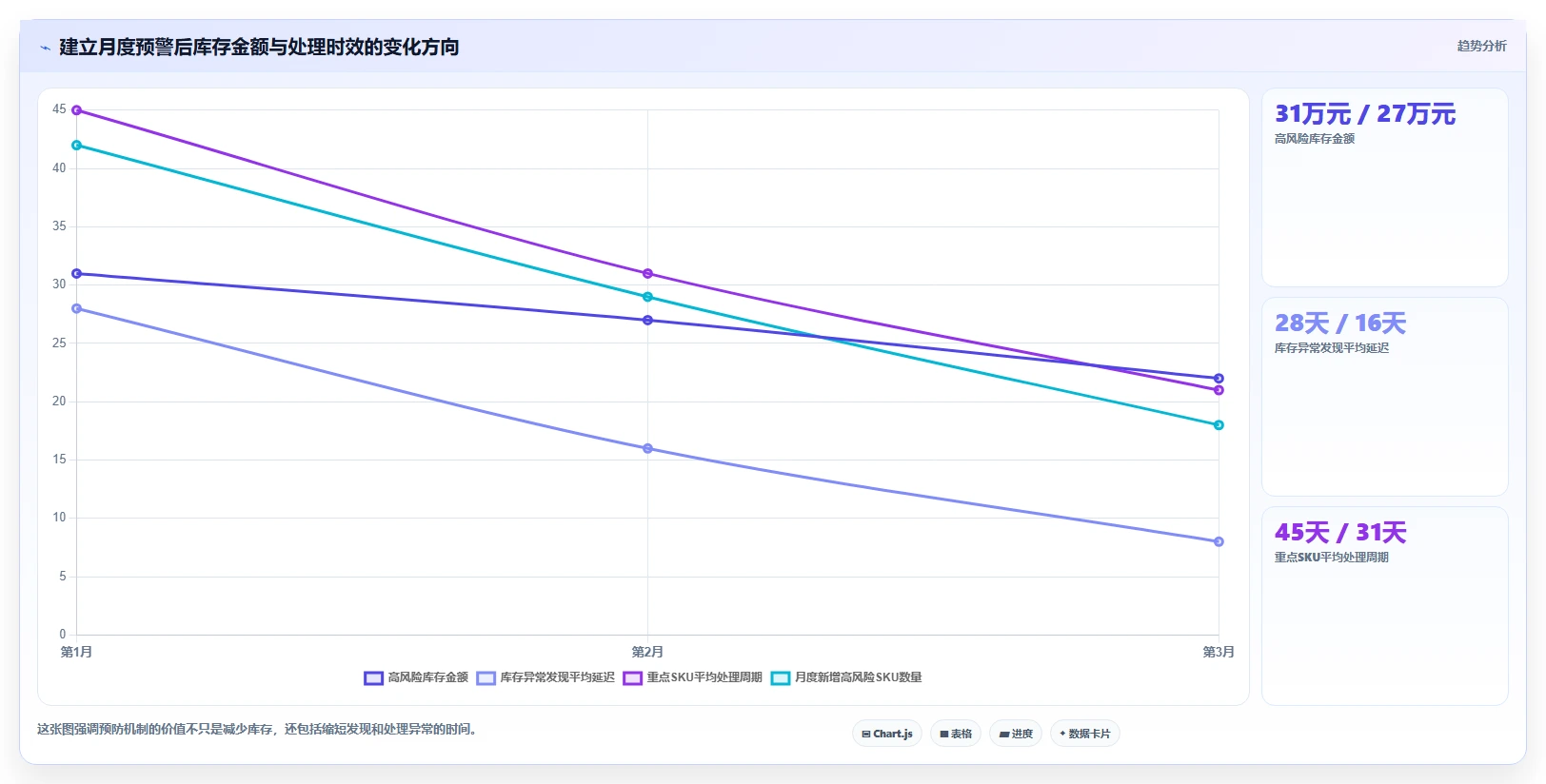1546x784 pixels.
Task: Click the 第3月 light-blue data point at 8
Action: [1219, 542]
